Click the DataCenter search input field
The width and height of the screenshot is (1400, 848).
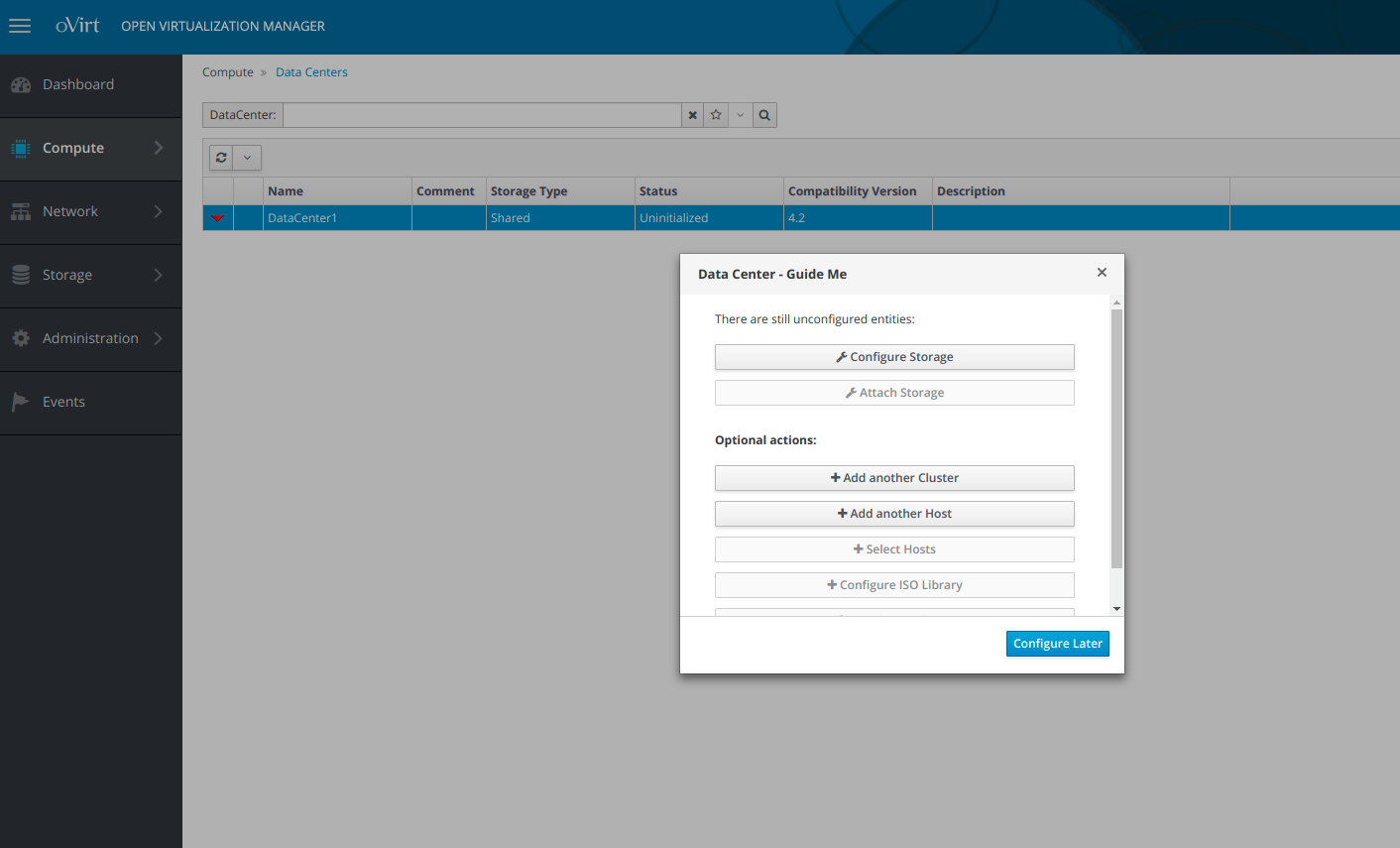[482, 115]
